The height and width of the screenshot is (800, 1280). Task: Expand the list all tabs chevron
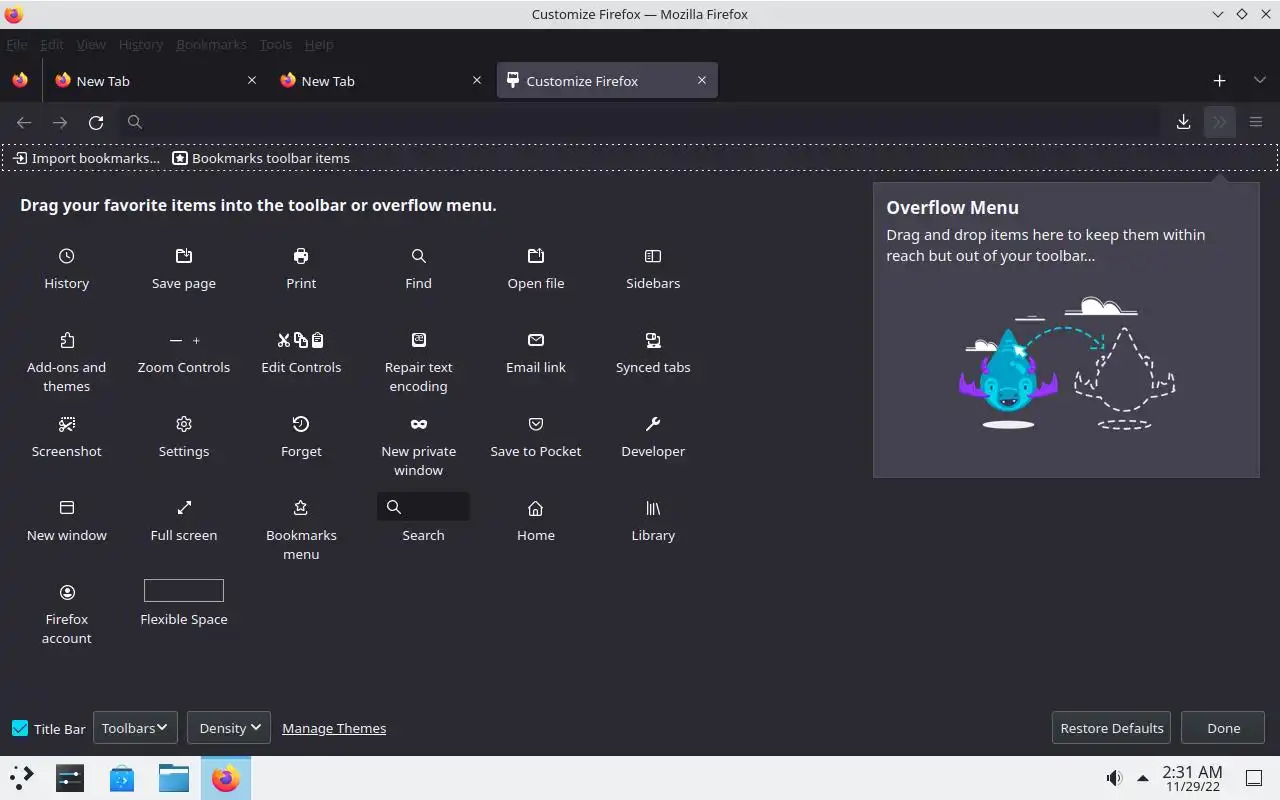pos(1259,80)
